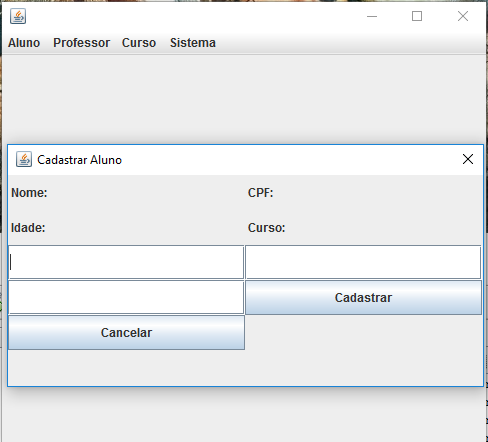
Task: Open the Professor menu
Action: click(x=82, y=43)
